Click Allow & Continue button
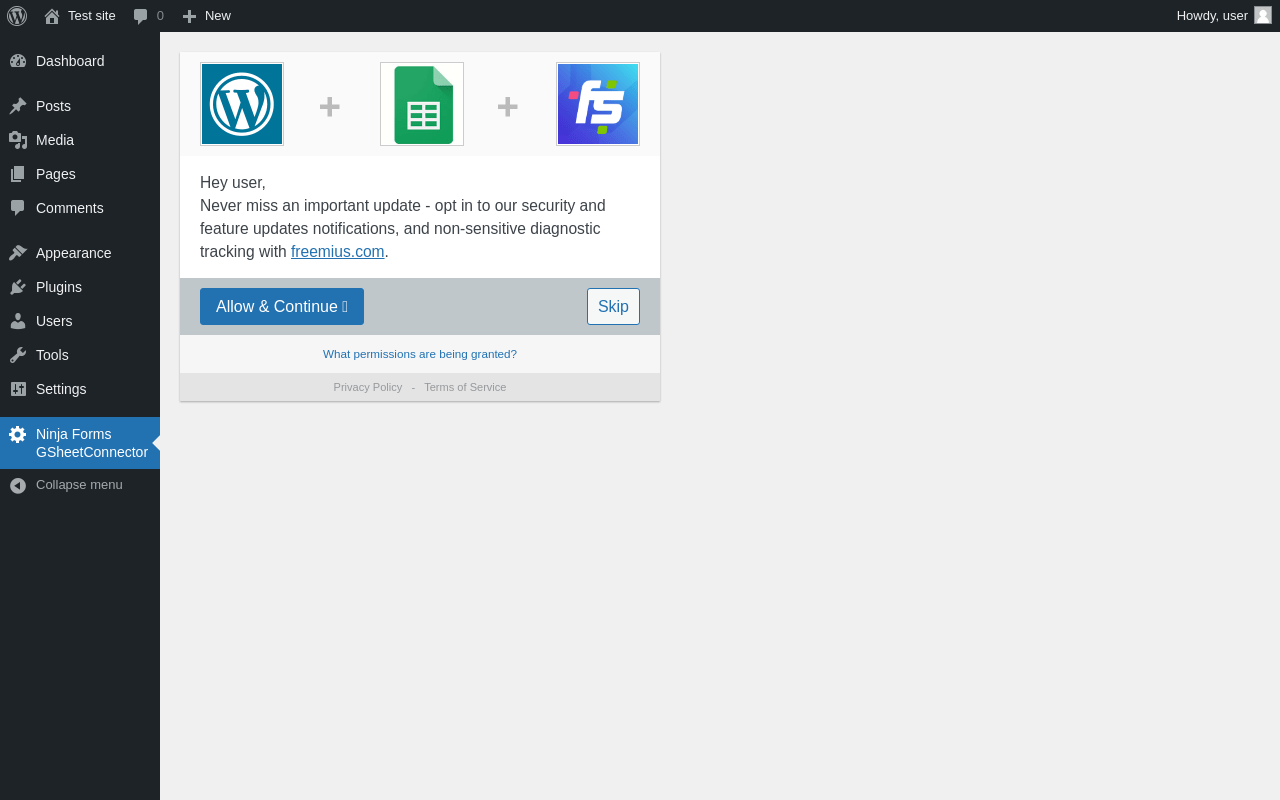The width and height of the screenshot is (1280, 800). pos(282,306)
